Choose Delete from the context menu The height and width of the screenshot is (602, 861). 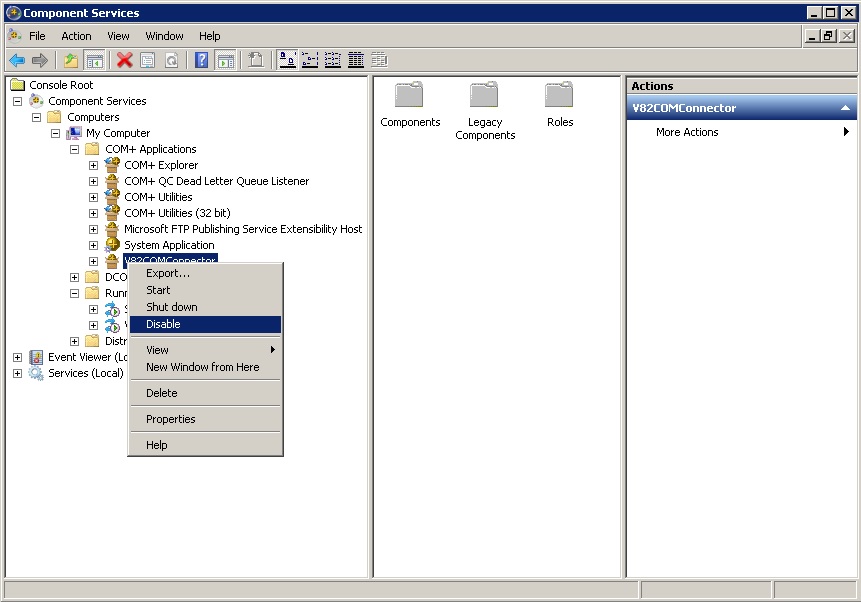click(205, 393)
